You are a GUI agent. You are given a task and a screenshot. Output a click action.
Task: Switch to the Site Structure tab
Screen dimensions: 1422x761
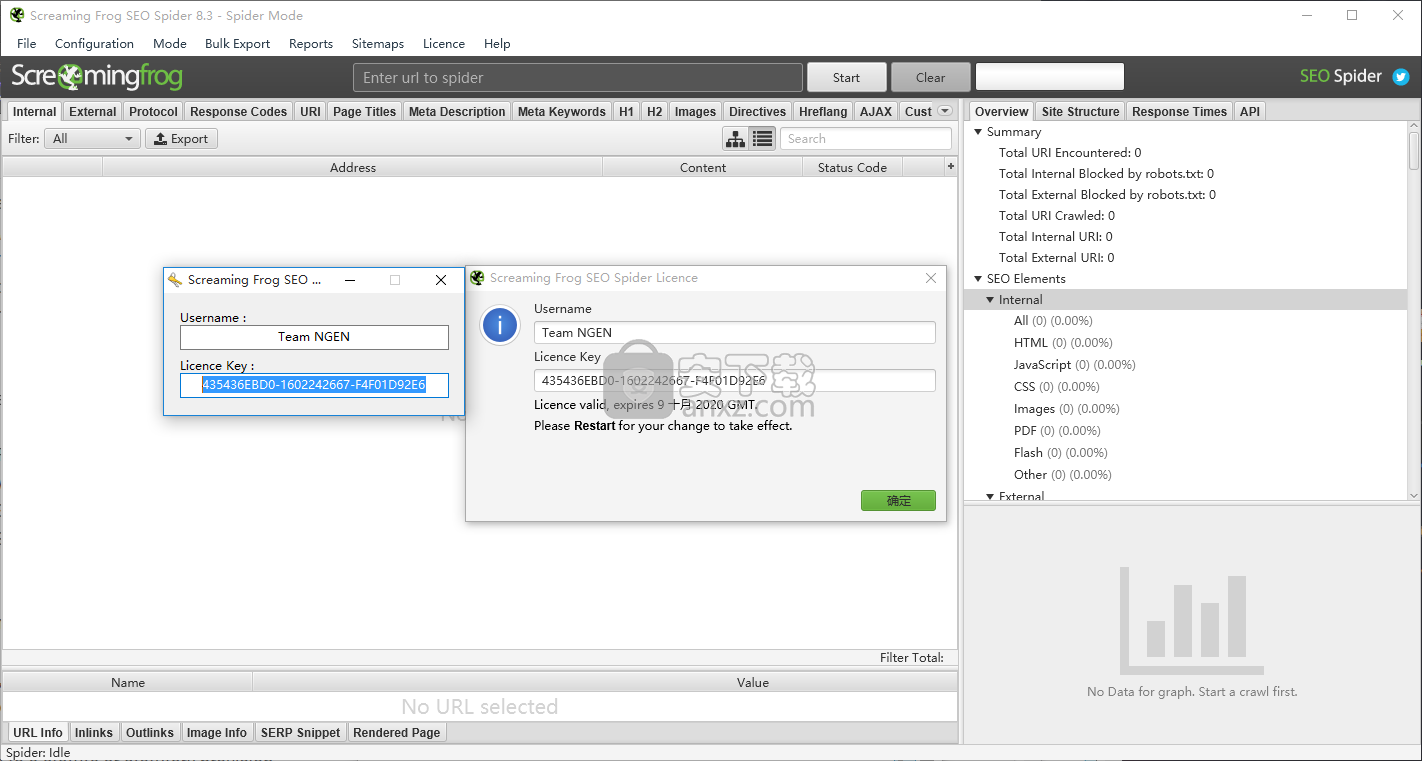[1080, 112]
